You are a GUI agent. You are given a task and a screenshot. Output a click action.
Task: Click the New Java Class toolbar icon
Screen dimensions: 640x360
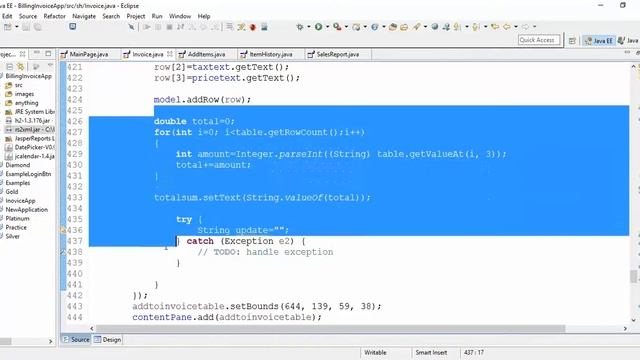click(375, 27)
